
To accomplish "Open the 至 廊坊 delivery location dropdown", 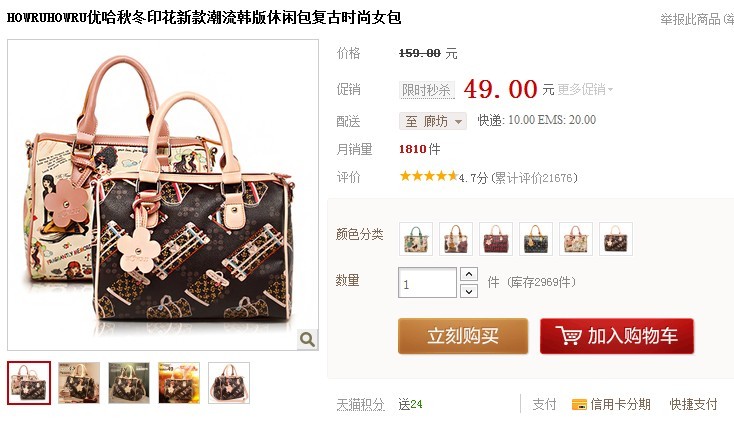I will pyautogui.click(x=433, y=121).
